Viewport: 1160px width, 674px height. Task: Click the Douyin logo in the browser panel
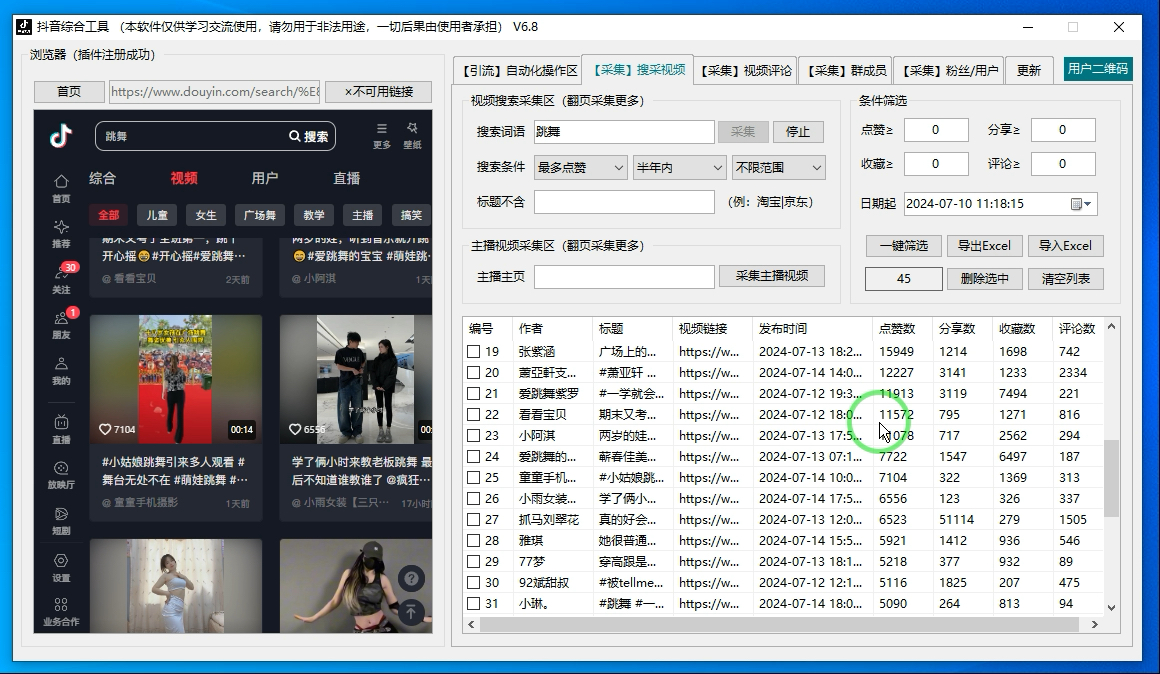tap(61, 136)
